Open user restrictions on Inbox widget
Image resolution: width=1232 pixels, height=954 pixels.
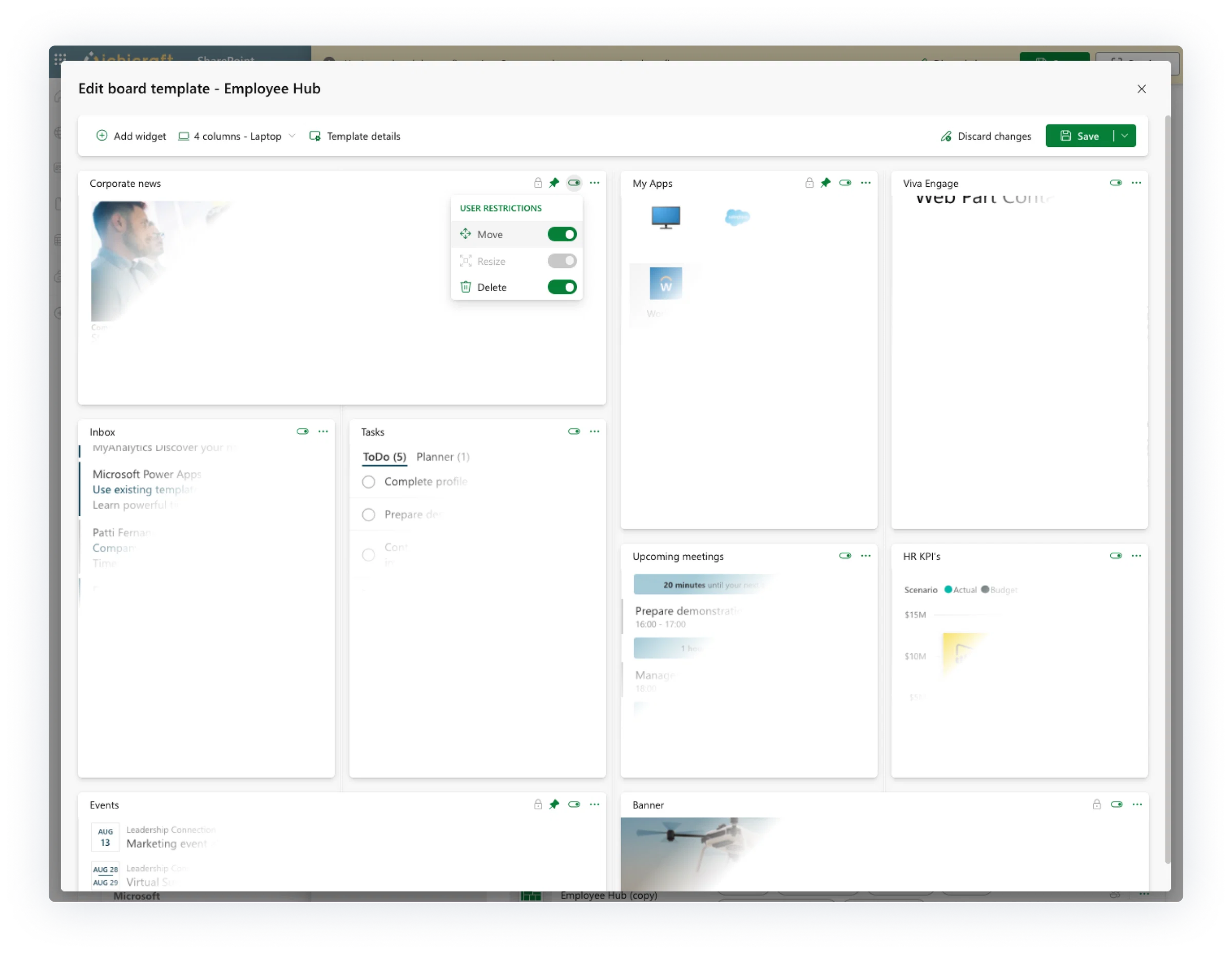pos(302,432)
